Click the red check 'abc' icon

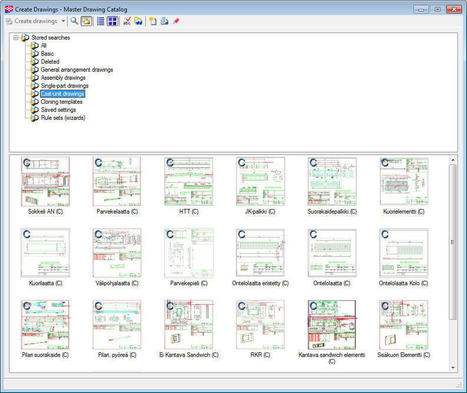[x=127, y=21]
